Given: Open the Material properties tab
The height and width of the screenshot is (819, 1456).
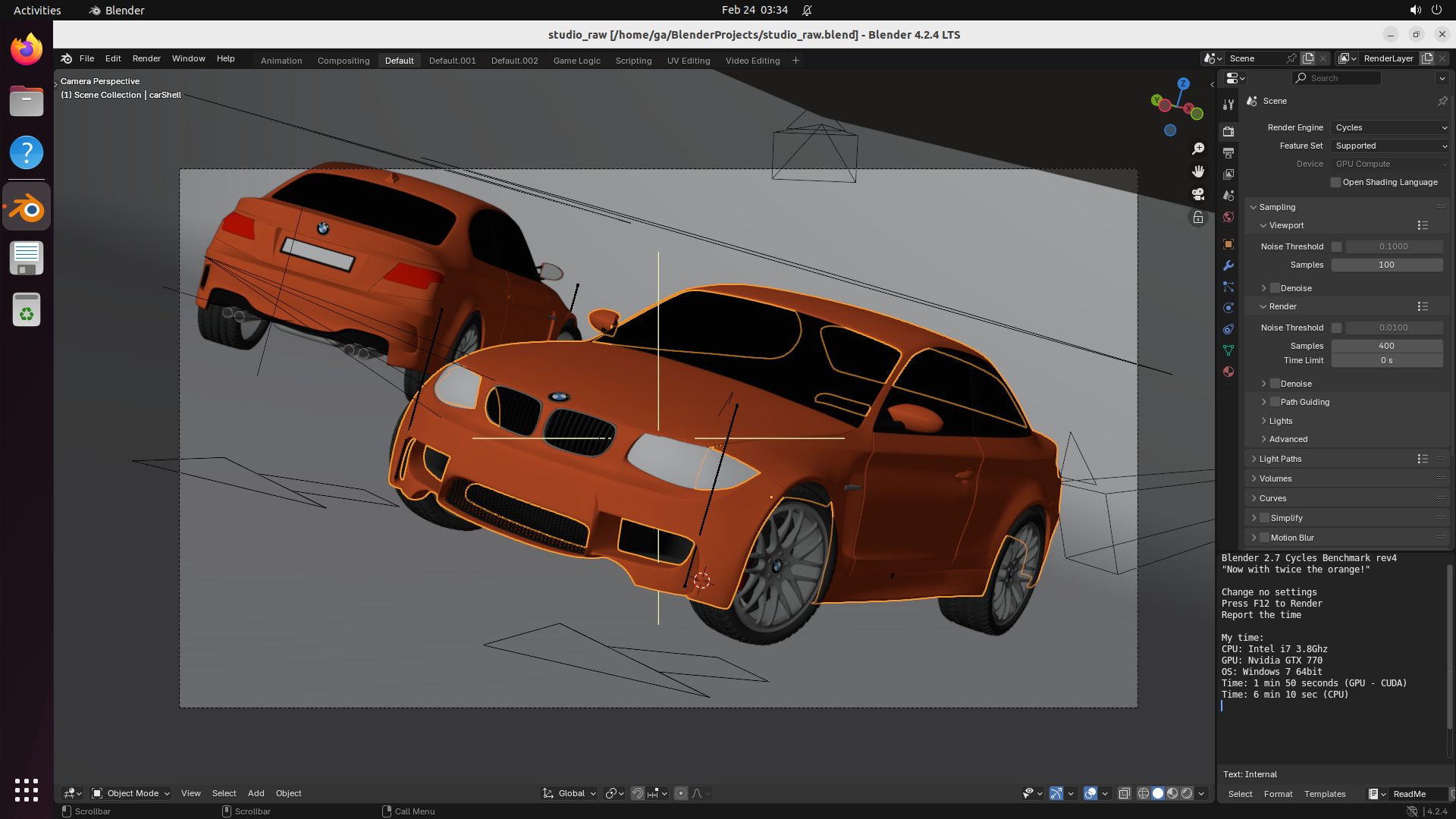Looking at the screenshot, I should click(1228, 372).
